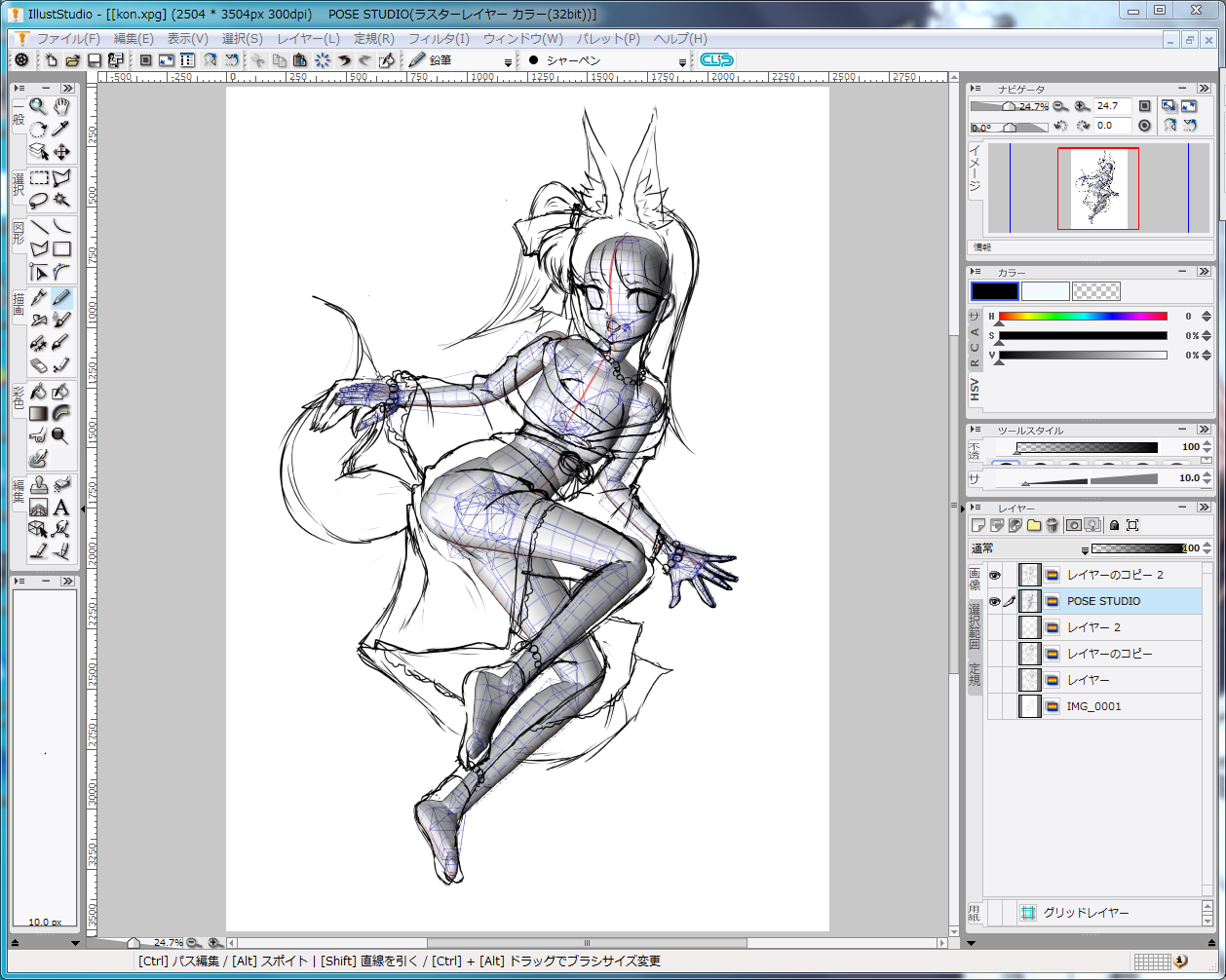Undo the last action from toolbar
1226x980 pixels.
[x=344, y=60]
